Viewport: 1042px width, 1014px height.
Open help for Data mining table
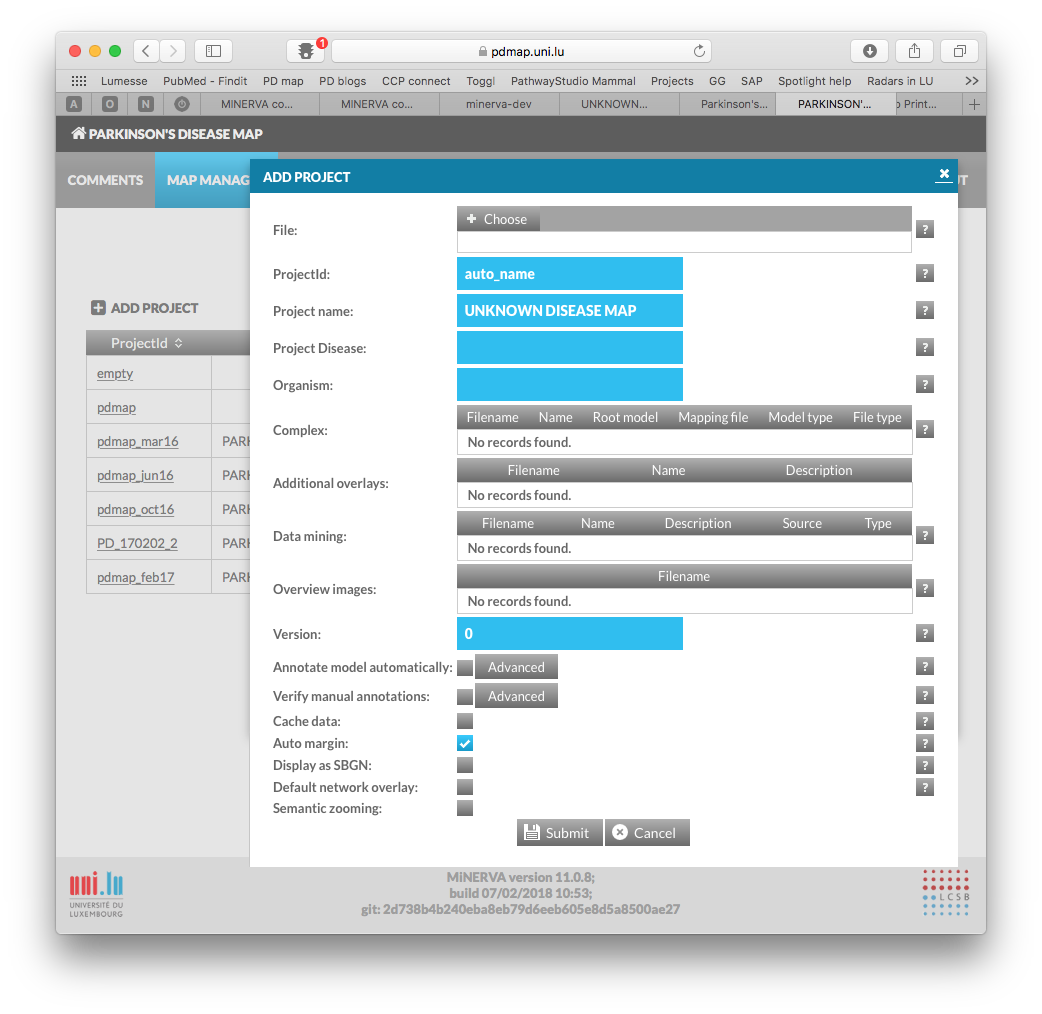click(x=924, y=536)
